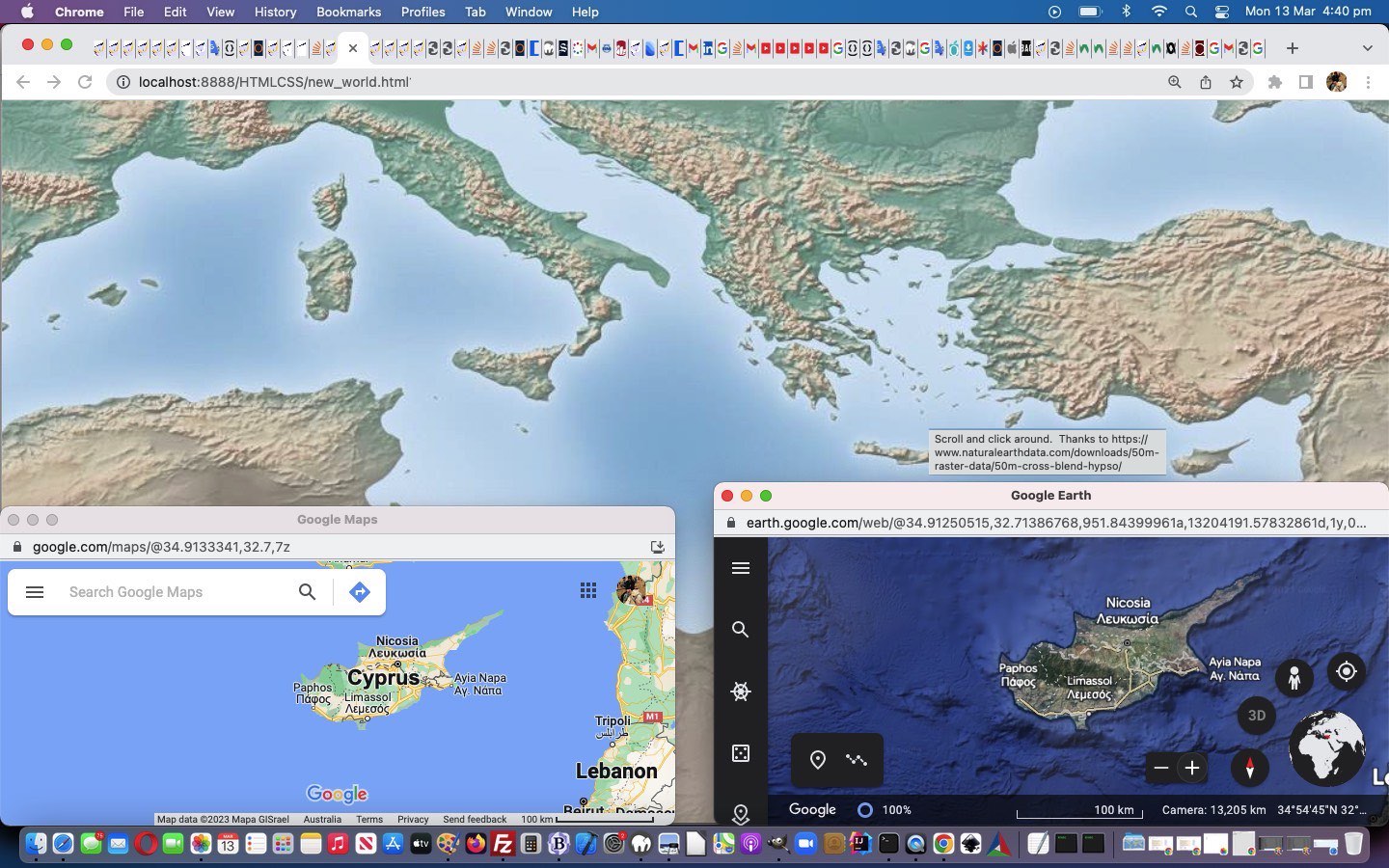Click the Google account avatar in Maps

coord(631,589)
